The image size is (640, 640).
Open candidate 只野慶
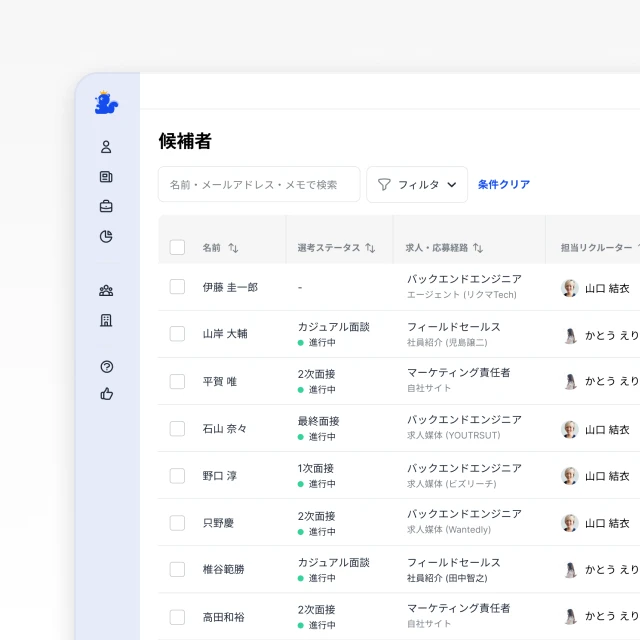[218, 523]
